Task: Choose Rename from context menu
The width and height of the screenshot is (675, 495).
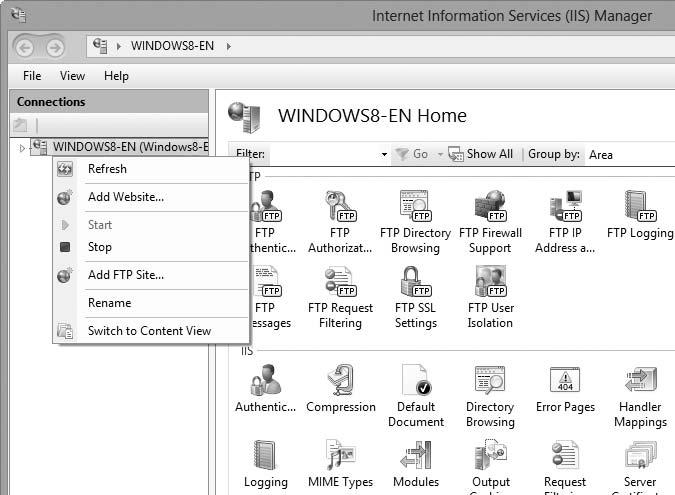Action: [151, 303]
